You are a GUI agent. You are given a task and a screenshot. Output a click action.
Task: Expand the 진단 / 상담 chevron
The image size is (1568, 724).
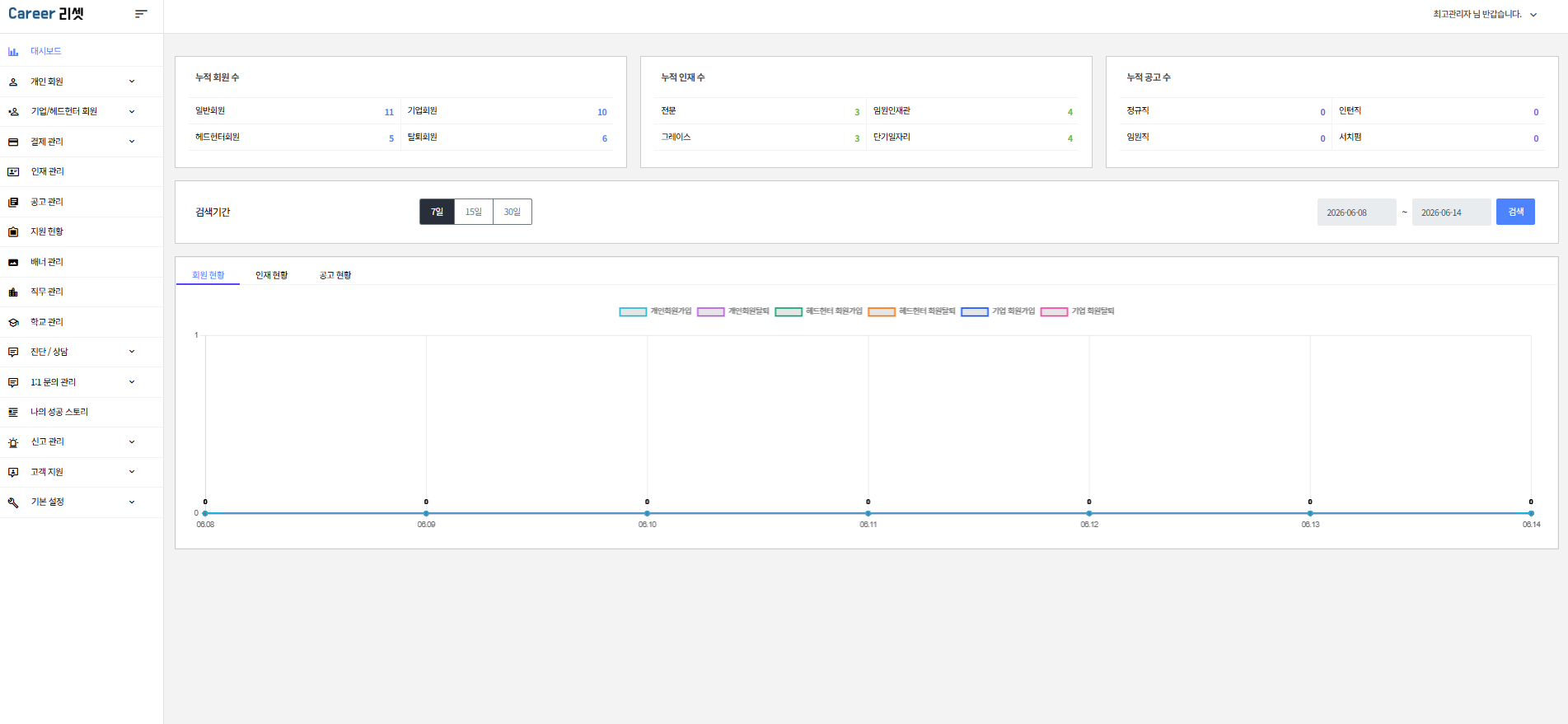click(132, 352)
